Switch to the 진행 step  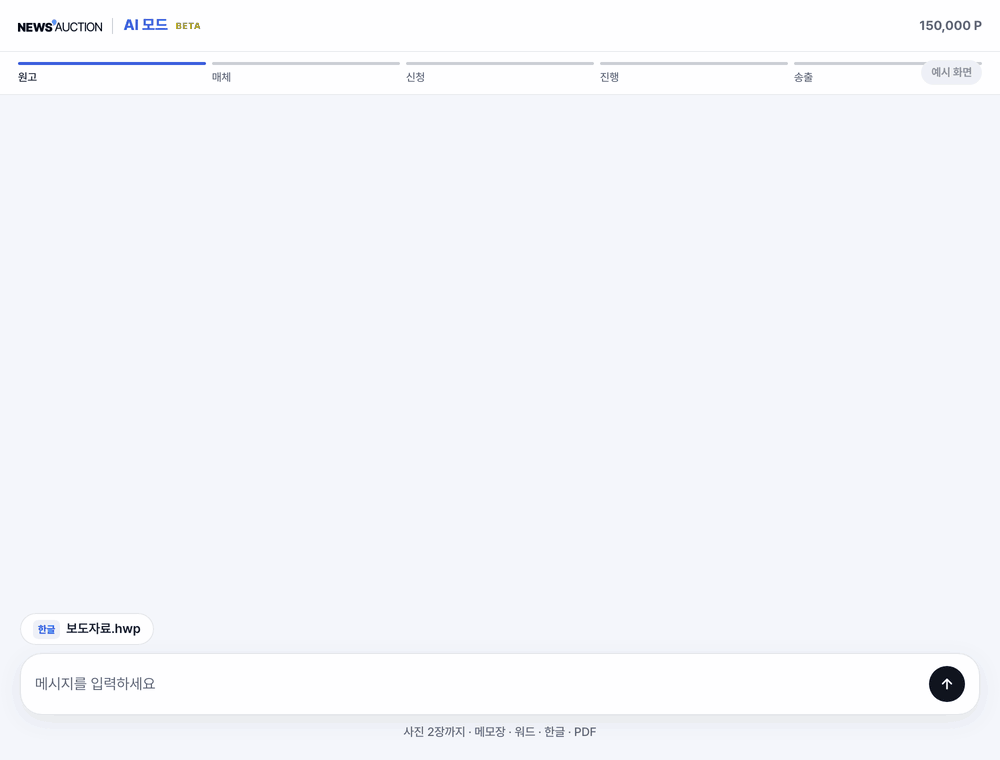[x=609, y=77]
